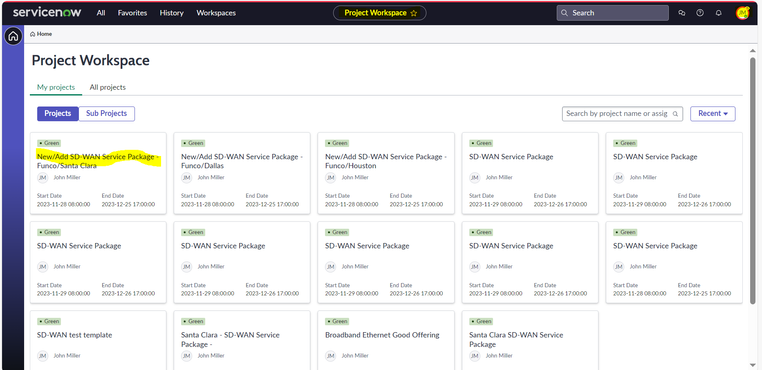Click Green status badge on Funco/Dallas card
Screen dimensions: 762x370
click(x=192, y=143)
